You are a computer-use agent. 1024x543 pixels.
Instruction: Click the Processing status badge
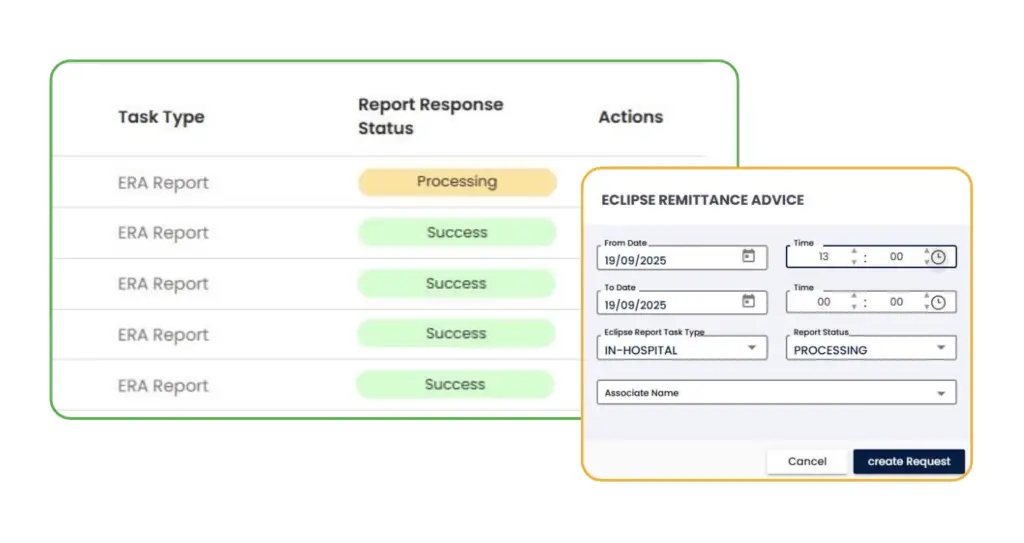pos(457,182)
